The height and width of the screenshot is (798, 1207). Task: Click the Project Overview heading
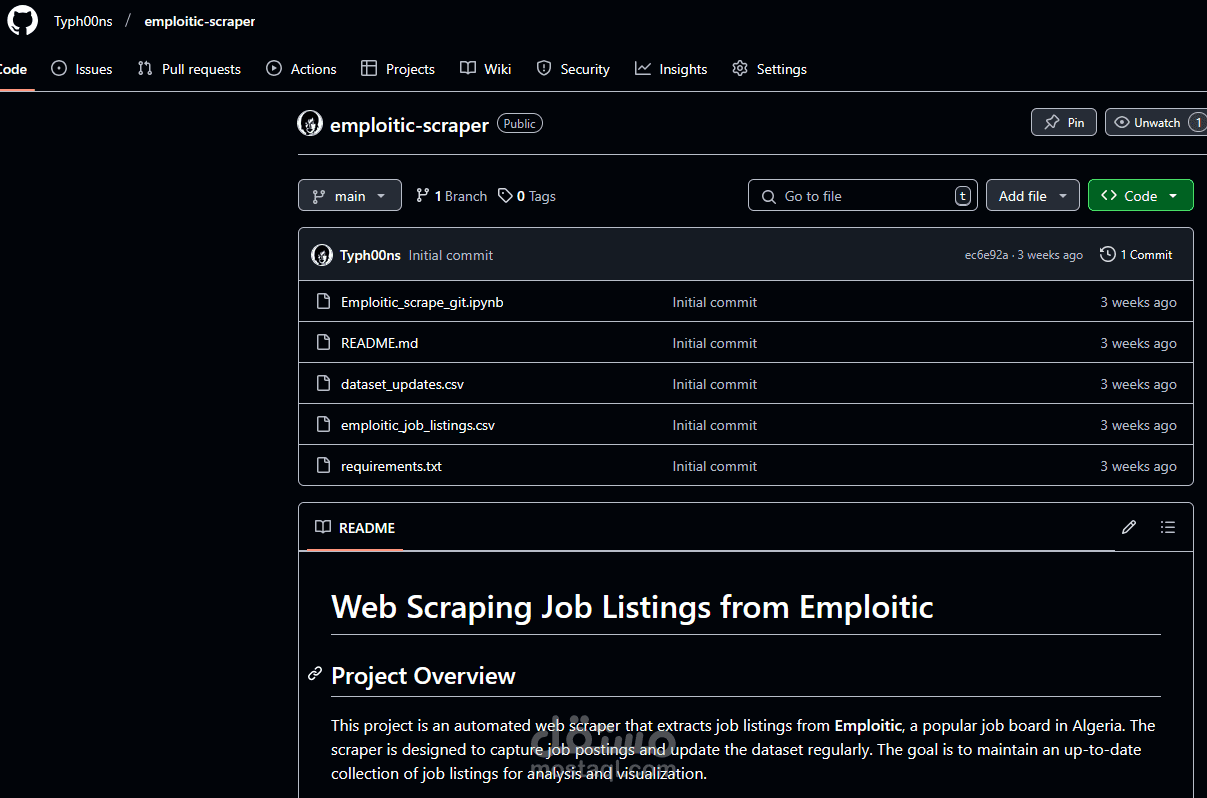tap(423, 676)
